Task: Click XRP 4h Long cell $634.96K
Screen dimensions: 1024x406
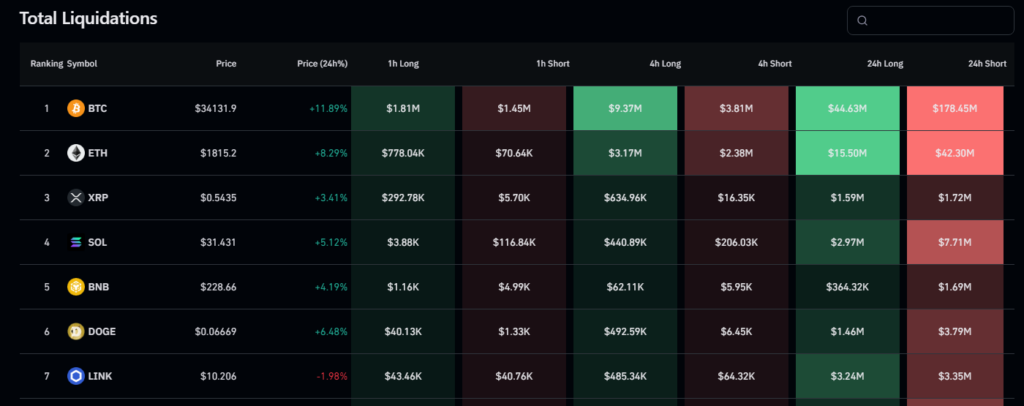Action: pos(625,197)
